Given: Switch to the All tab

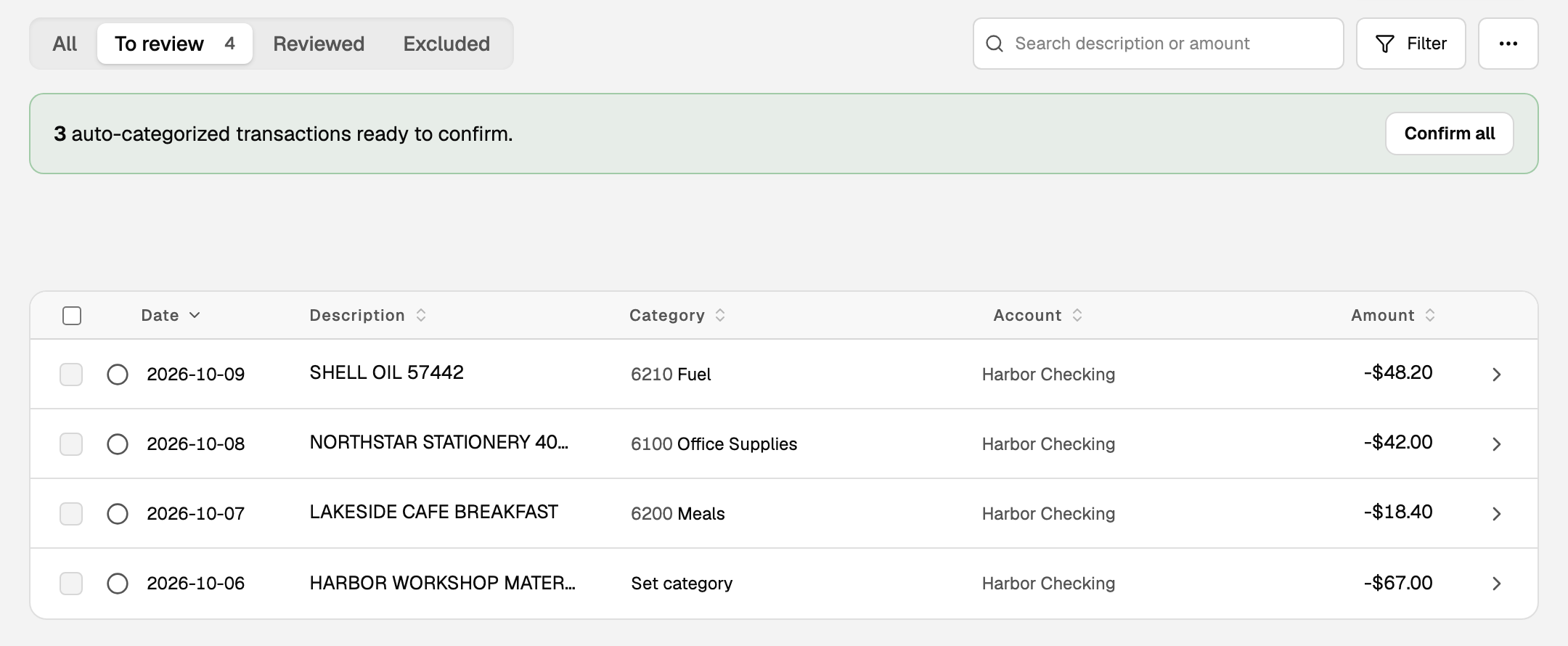Looking at the screenshot, I should click(x=65, y=44).
